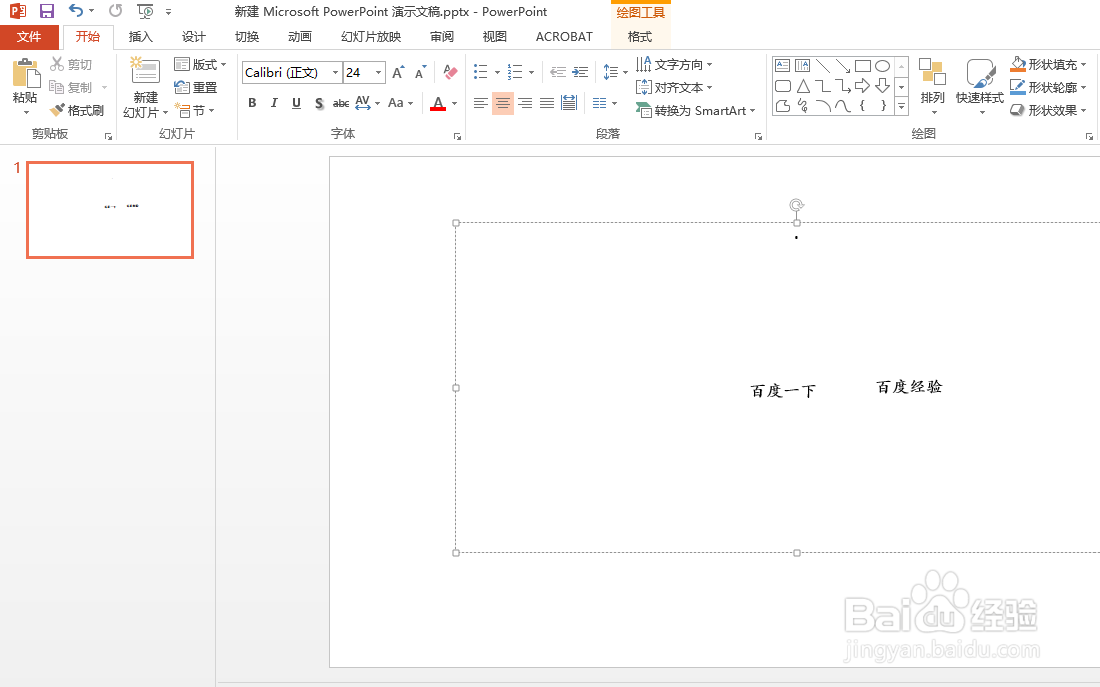Reset the slide with 重置

196,88
